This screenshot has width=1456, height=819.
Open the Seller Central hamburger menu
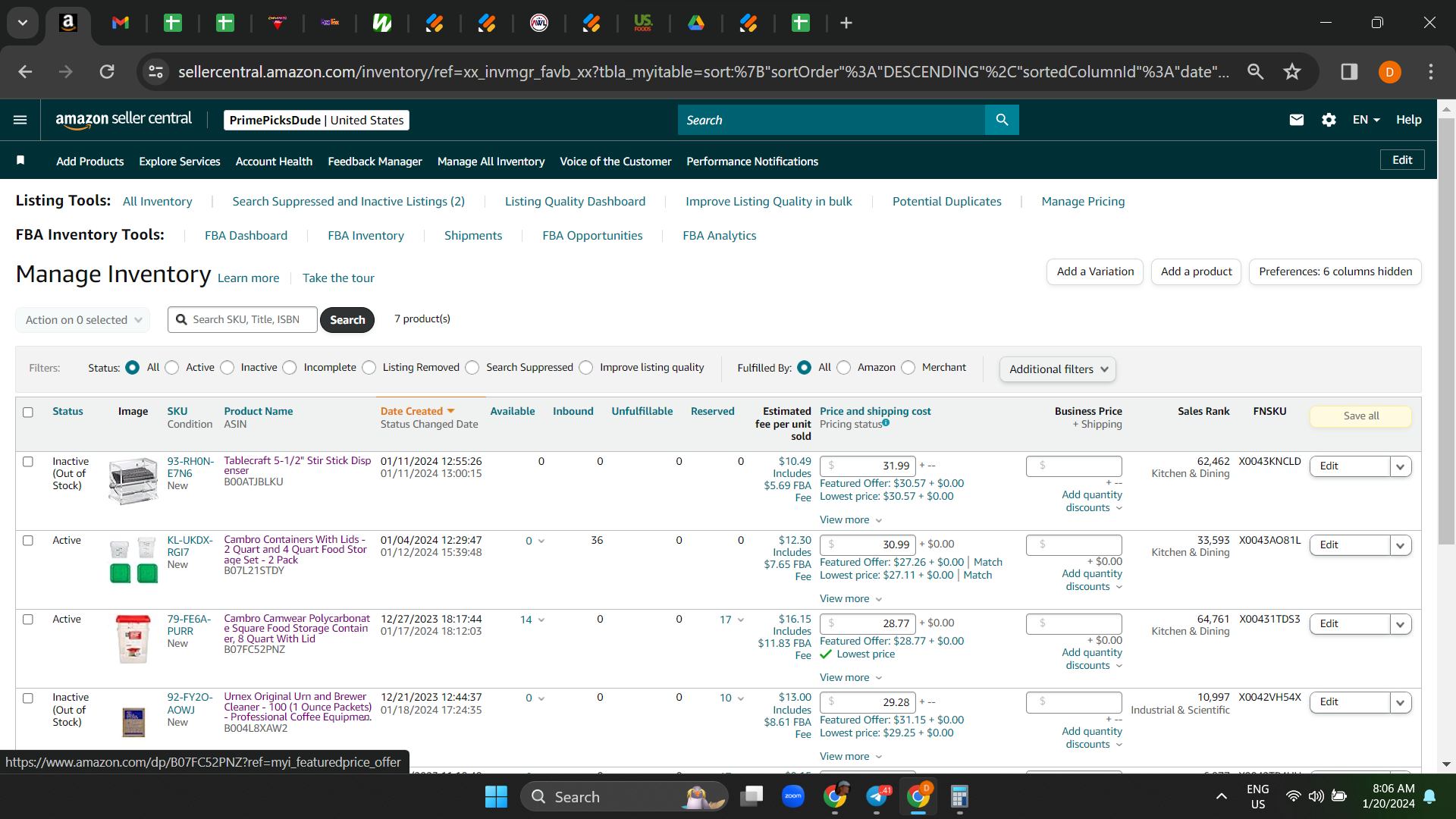point(20,120)
